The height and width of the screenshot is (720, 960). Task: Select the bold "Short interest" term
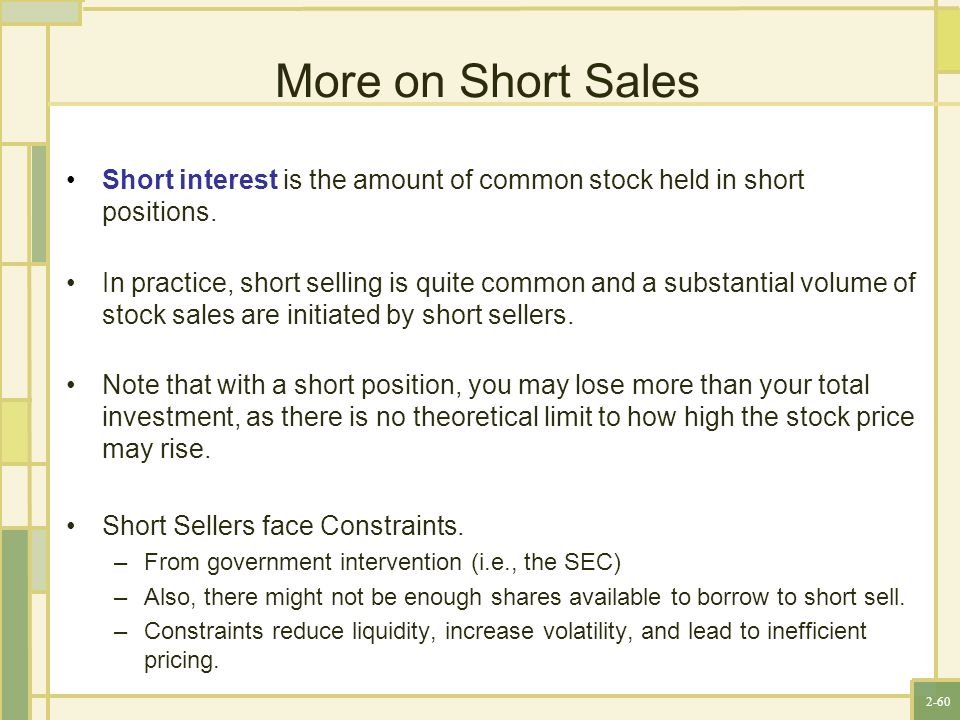[190, 179]
